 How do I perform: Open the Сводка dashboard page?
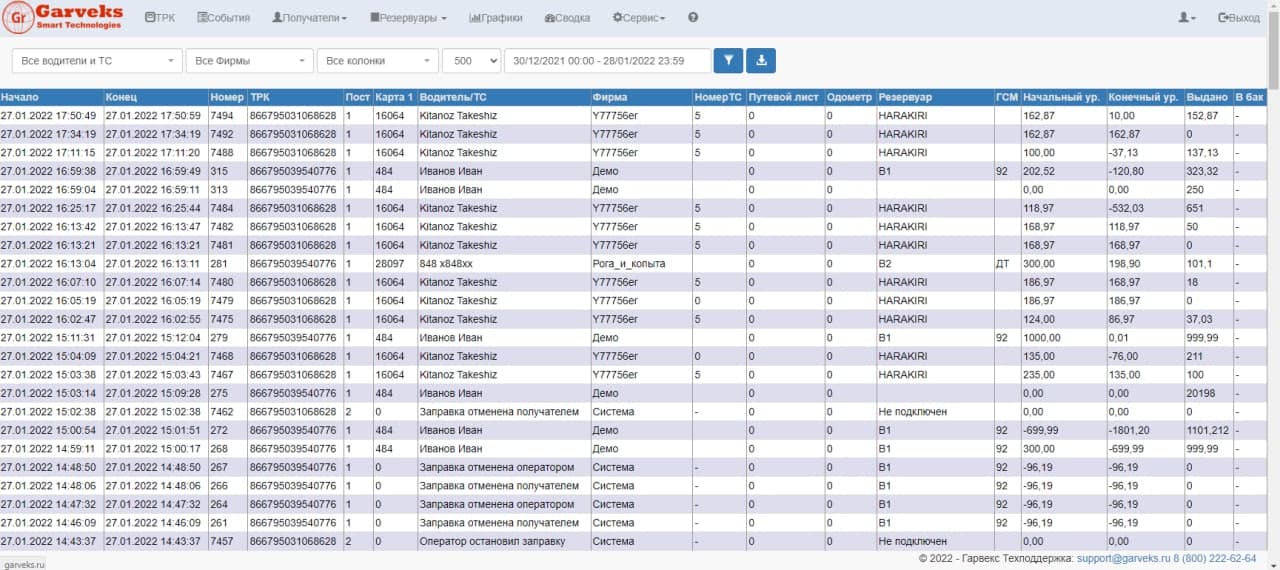(567, 18)
